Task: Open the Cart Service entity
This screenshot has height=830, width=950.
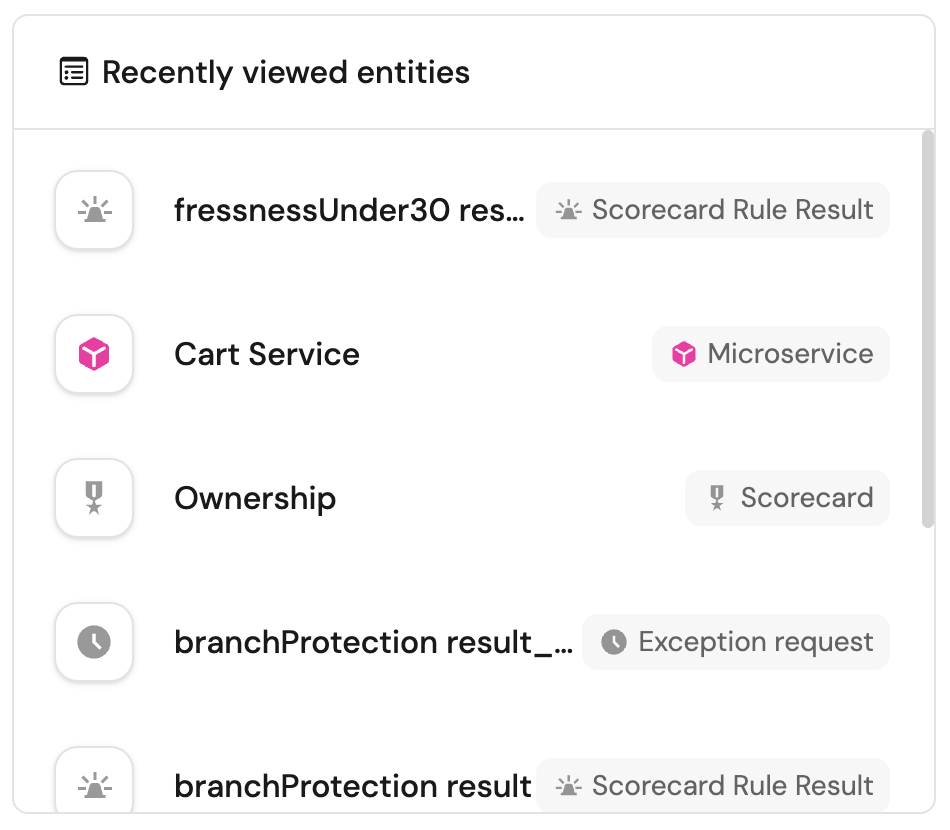Action: coord(267,354)
